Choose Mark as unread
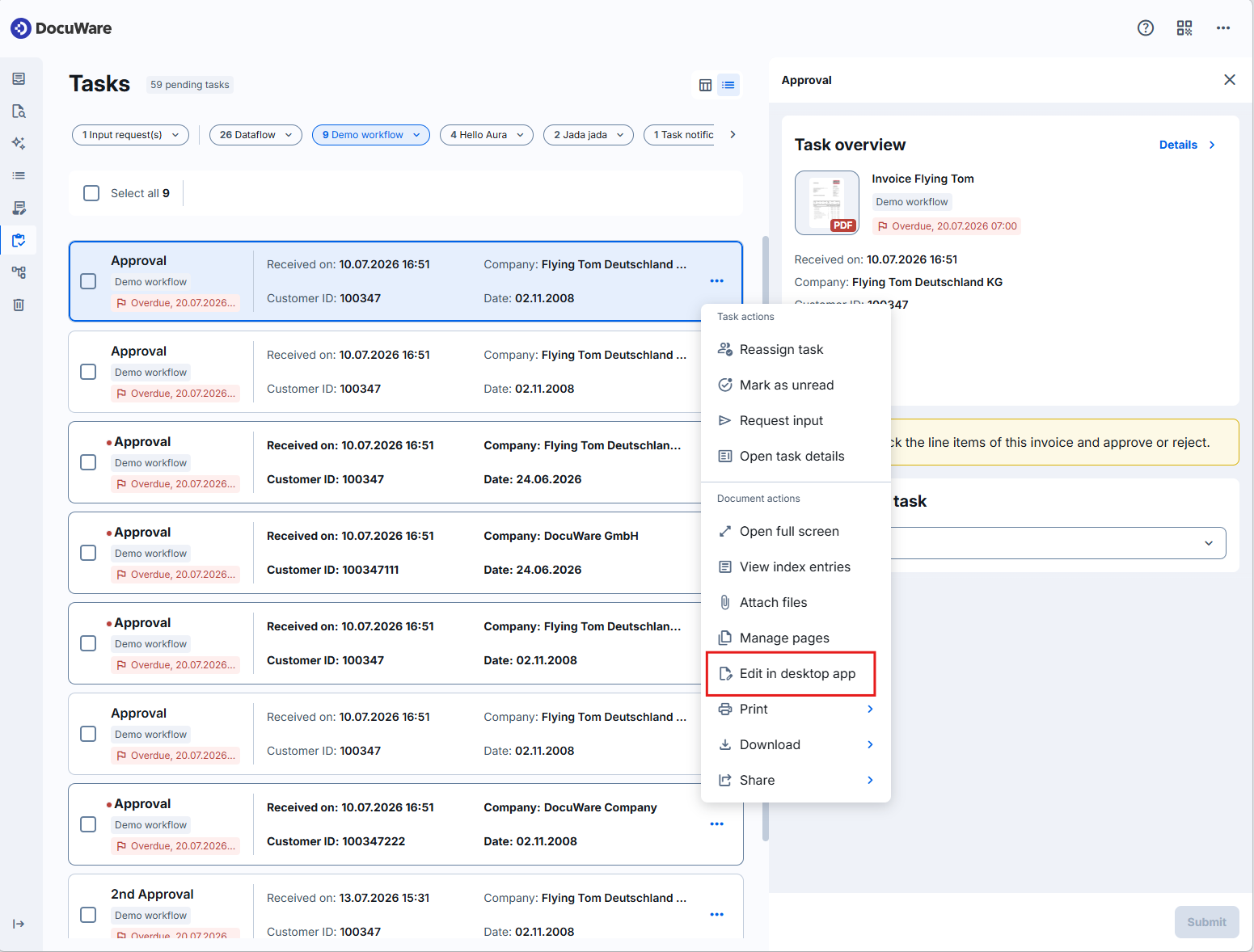 pos(796,385)
